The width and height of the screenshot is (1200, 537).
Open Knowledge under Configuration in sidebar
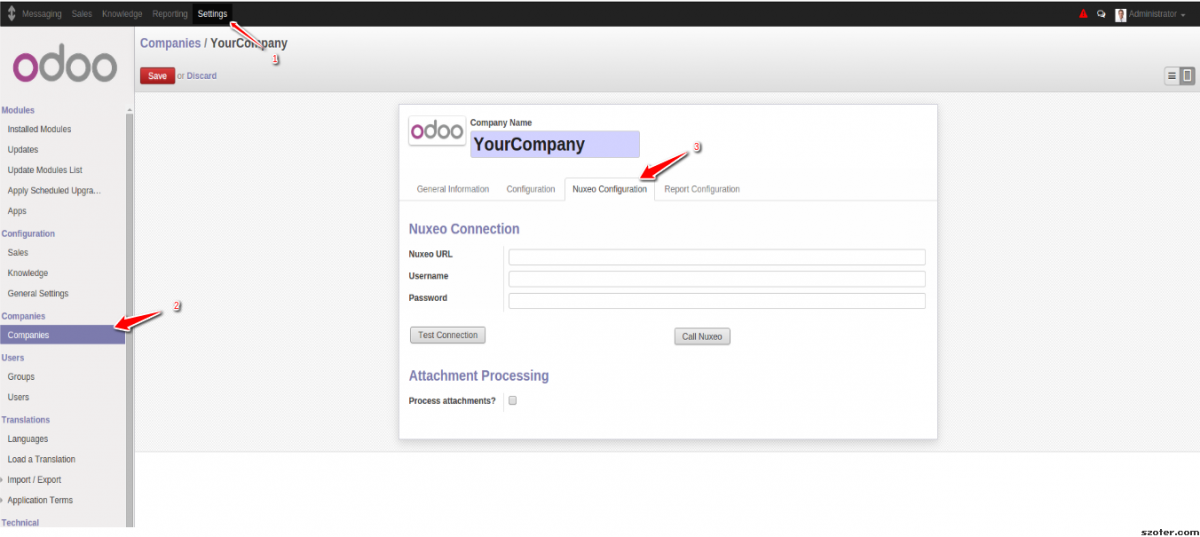click(x=28, y=273)
